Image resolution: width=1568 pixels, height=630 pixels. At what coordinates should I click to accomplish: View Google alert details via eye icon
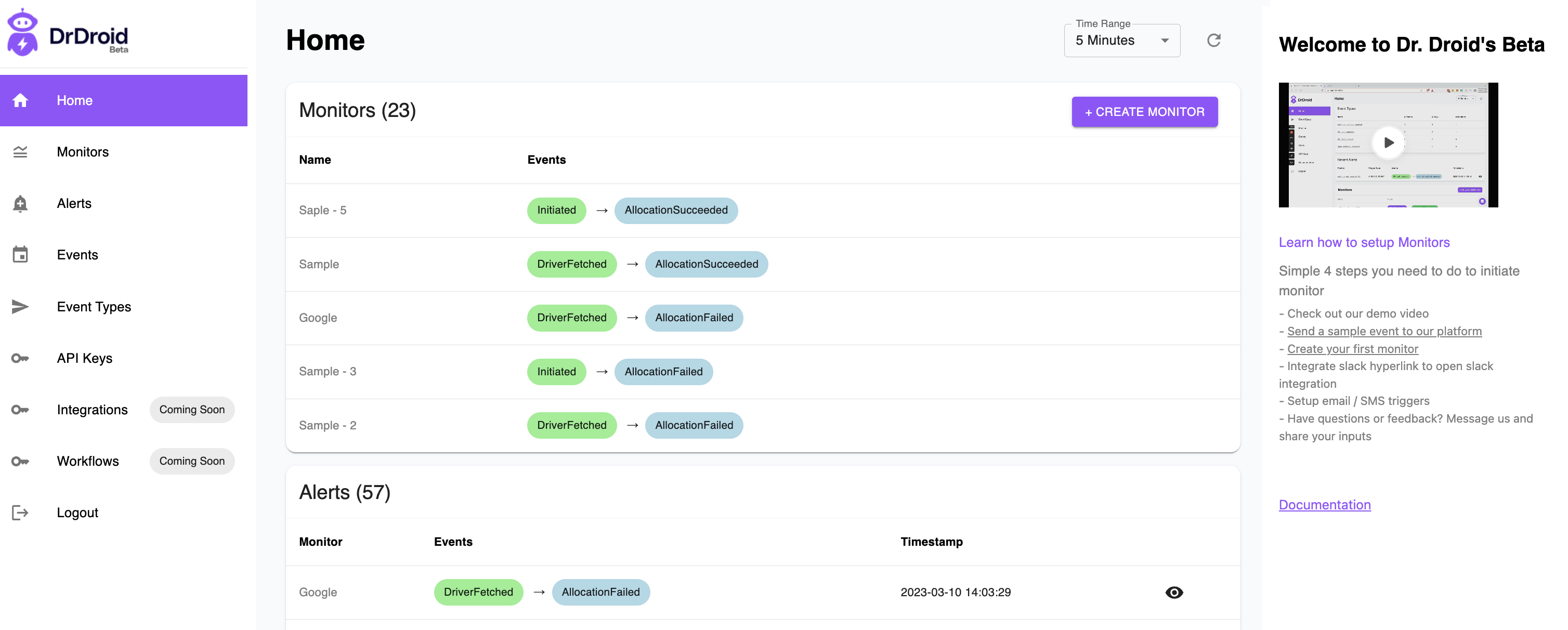(x=1173, y=592)
